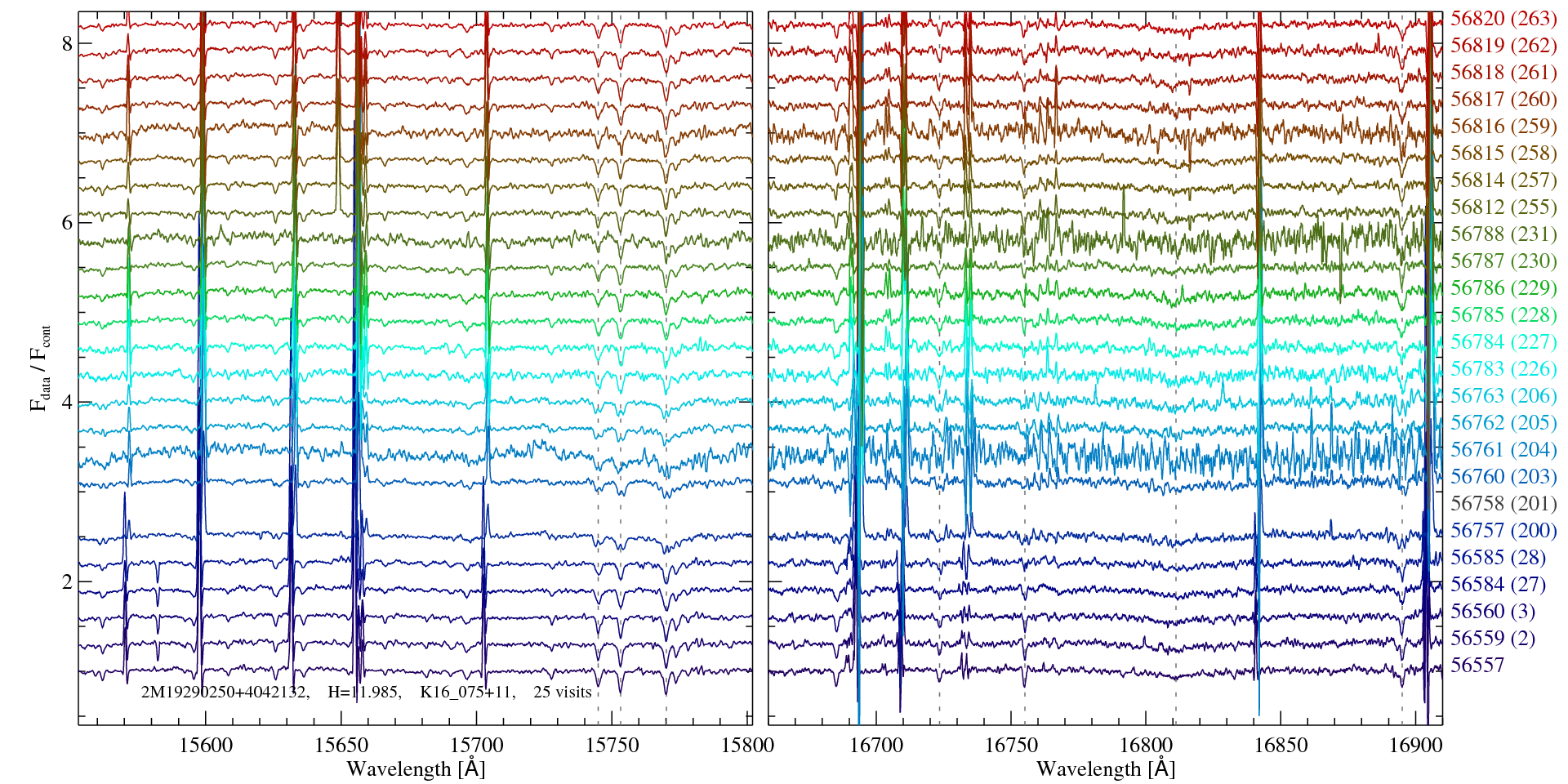Viewport: 1568px width, 784px height.
Task: Select the 56557 legend label
Action: click(1477, 666)
